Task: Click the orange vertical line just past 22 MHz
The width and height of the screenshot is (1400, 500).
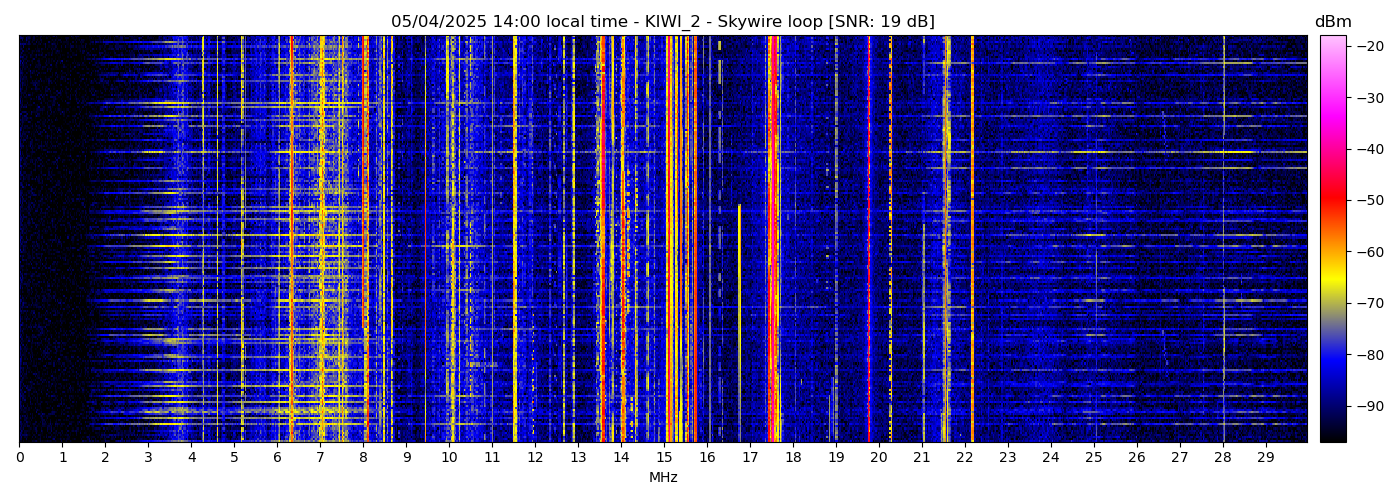Action: coord(972,240)
